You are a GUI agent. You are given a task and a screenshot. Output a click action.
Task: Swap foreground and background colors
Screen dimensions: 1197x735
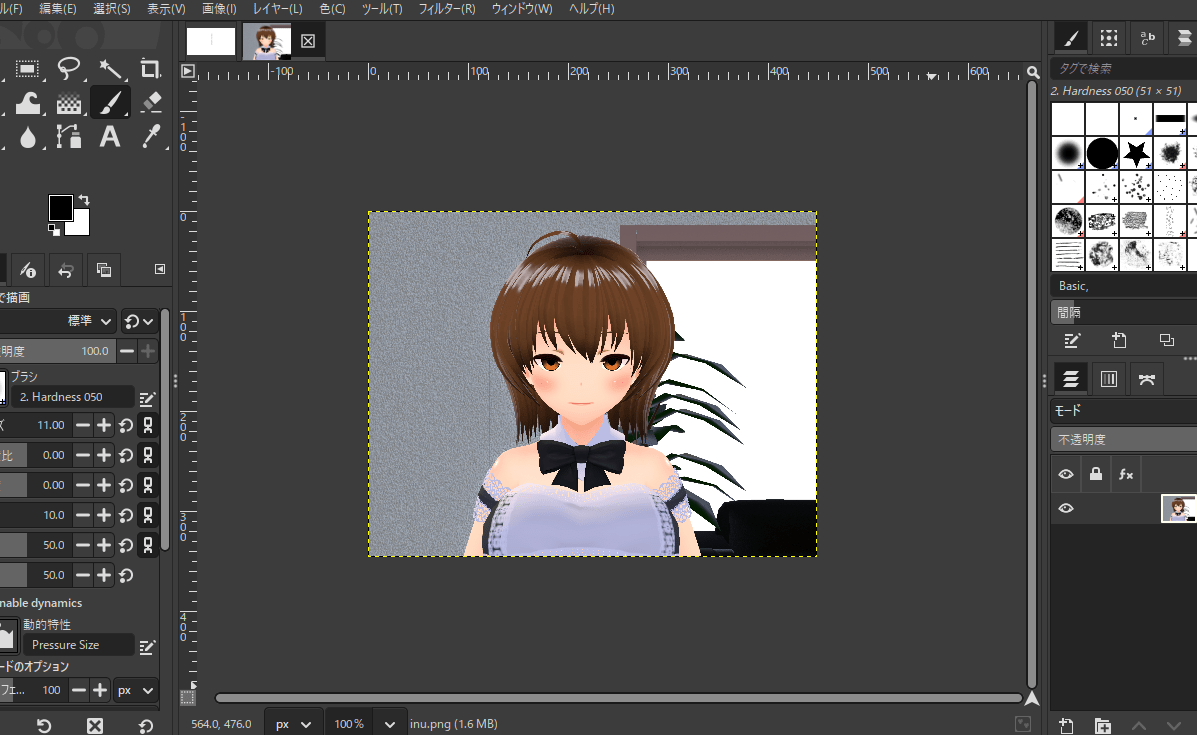(84, 200)
